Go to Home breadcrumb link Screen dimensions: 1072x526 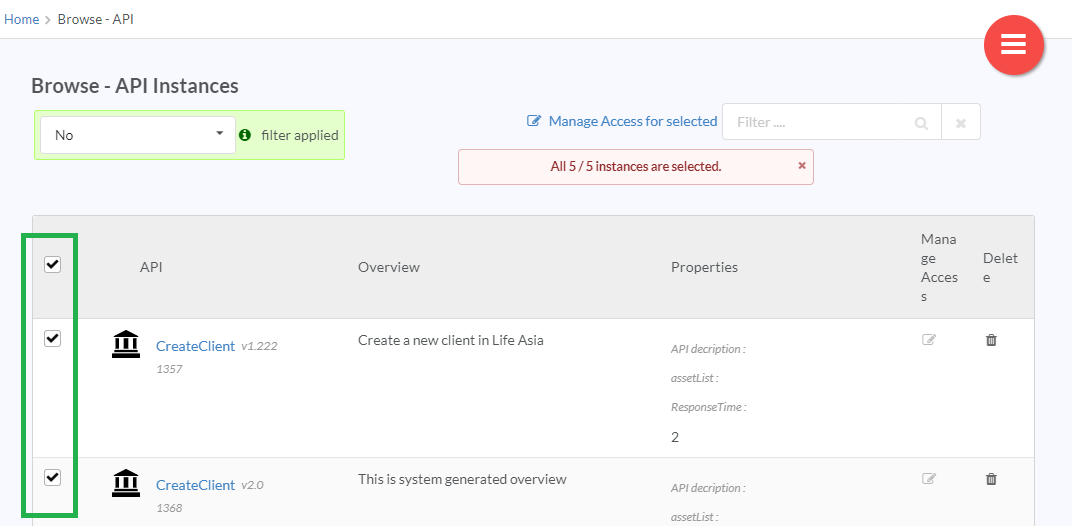click(21, 19)
